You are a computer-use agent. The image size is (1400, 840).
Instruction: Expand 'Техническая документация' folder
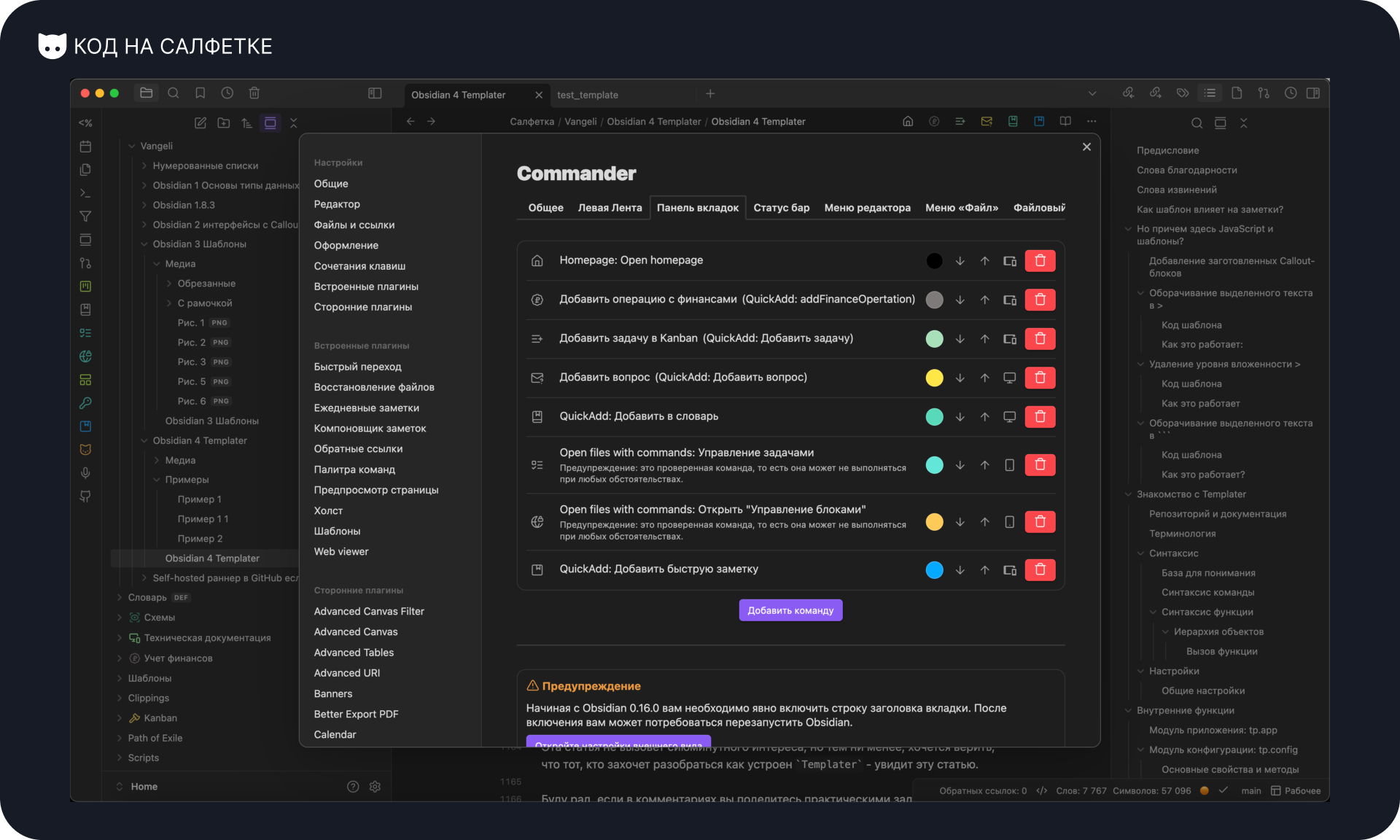[120, 637]
